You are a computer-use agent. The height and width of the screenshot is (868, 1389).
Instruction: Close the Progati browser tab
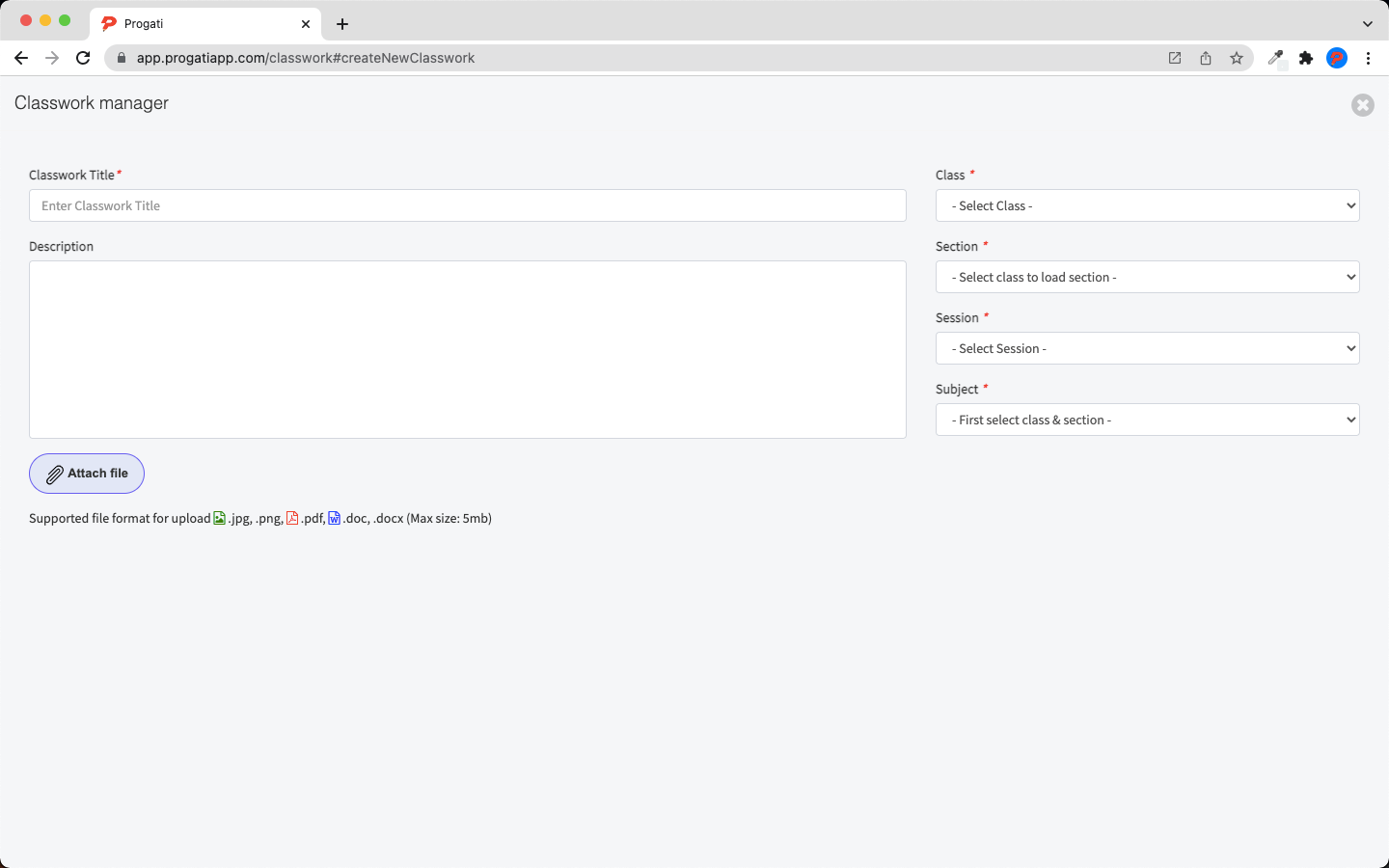click(x=306, y=24)
